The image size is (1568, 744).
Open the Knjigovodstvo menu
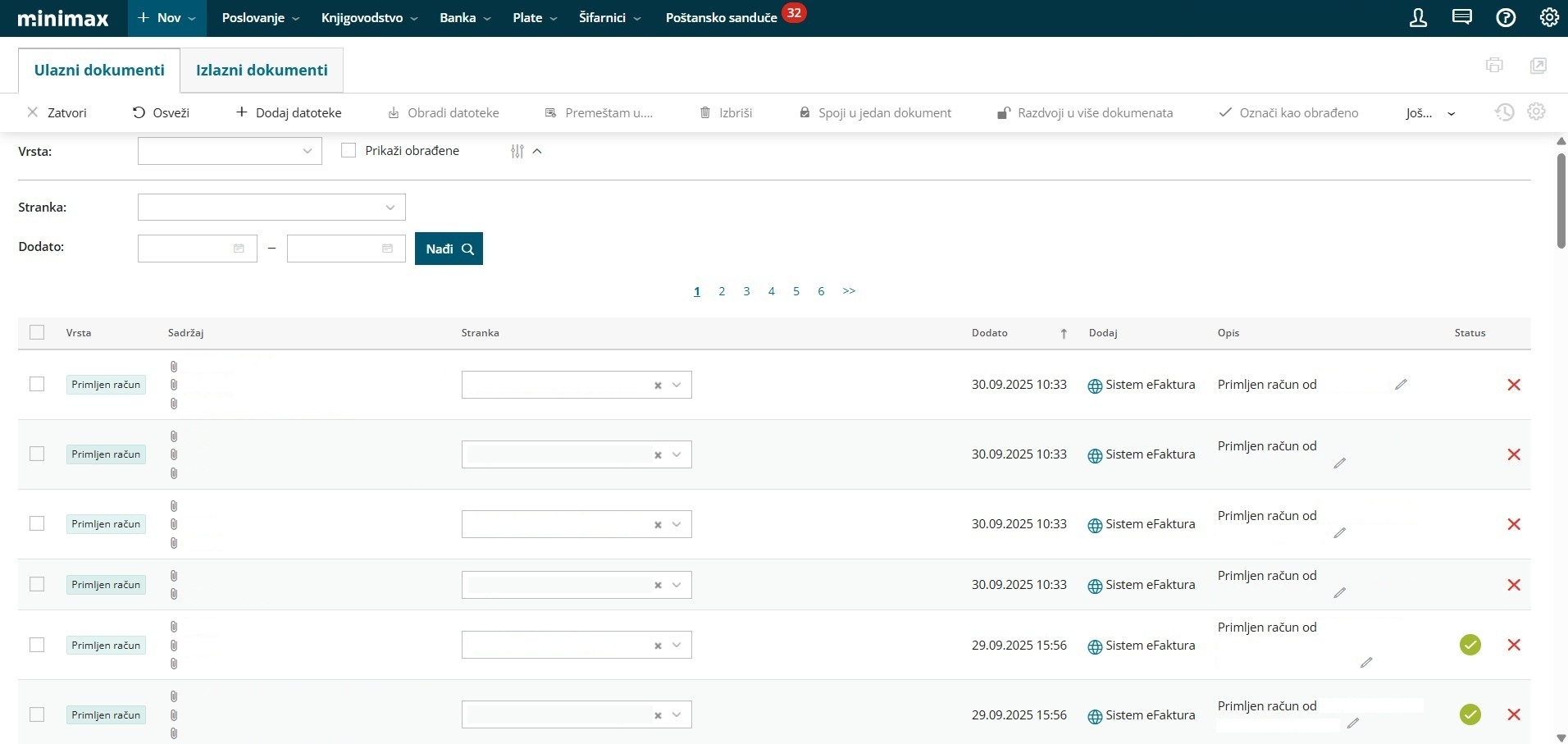[x=369, y=18]
